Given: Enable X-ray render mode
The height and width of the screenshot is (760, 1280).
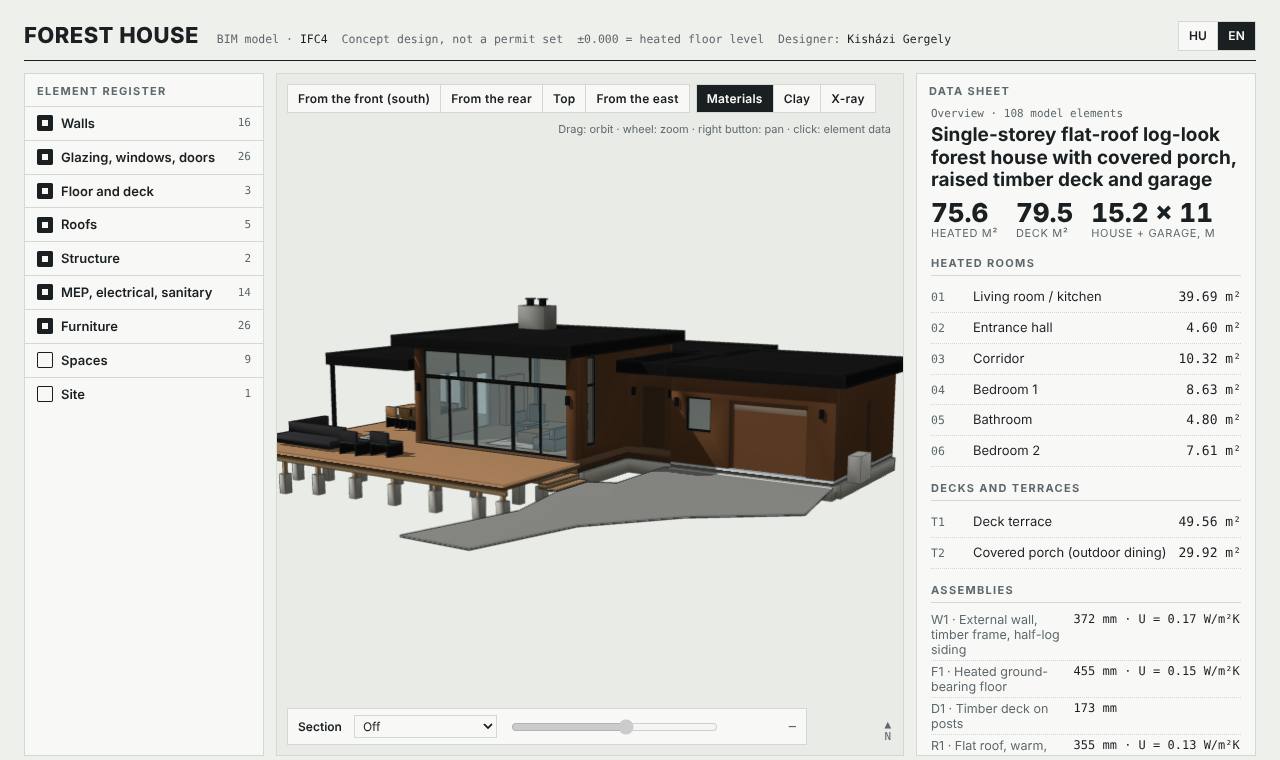Looking at the screenshot, I should point(848,99).
